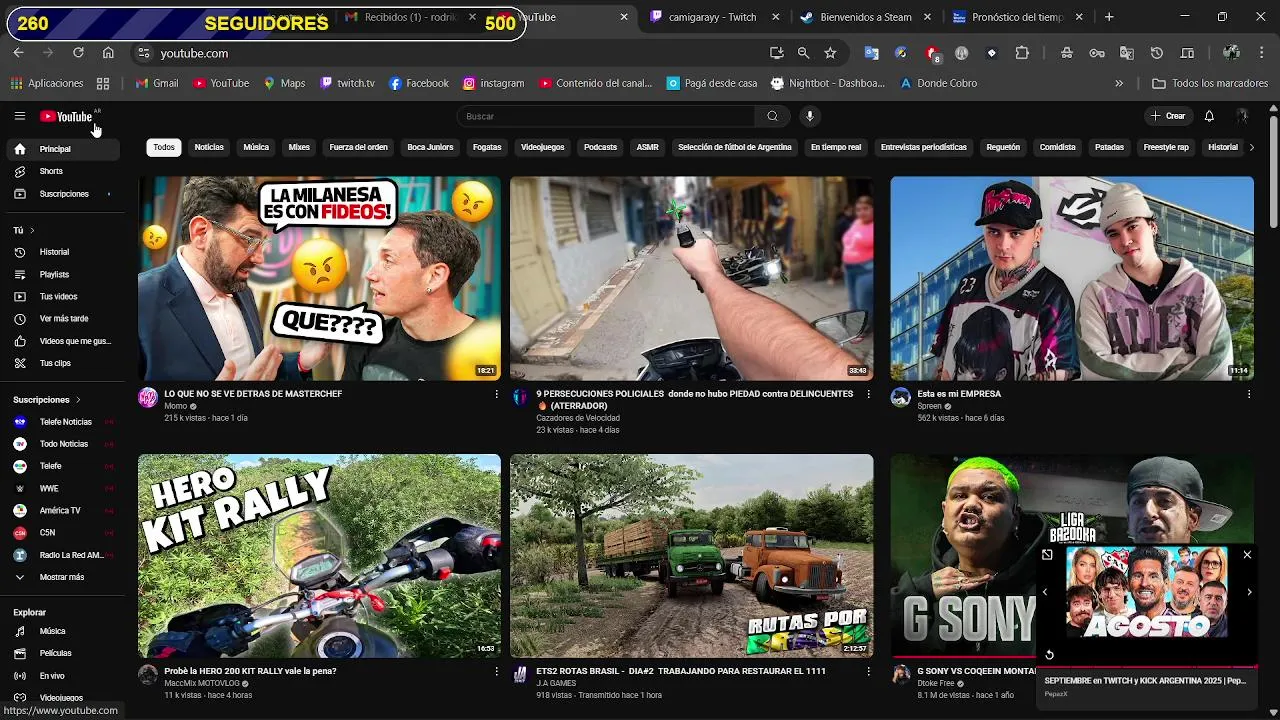
Task: Open En vivo under Explorar
Action: [63, 676]
